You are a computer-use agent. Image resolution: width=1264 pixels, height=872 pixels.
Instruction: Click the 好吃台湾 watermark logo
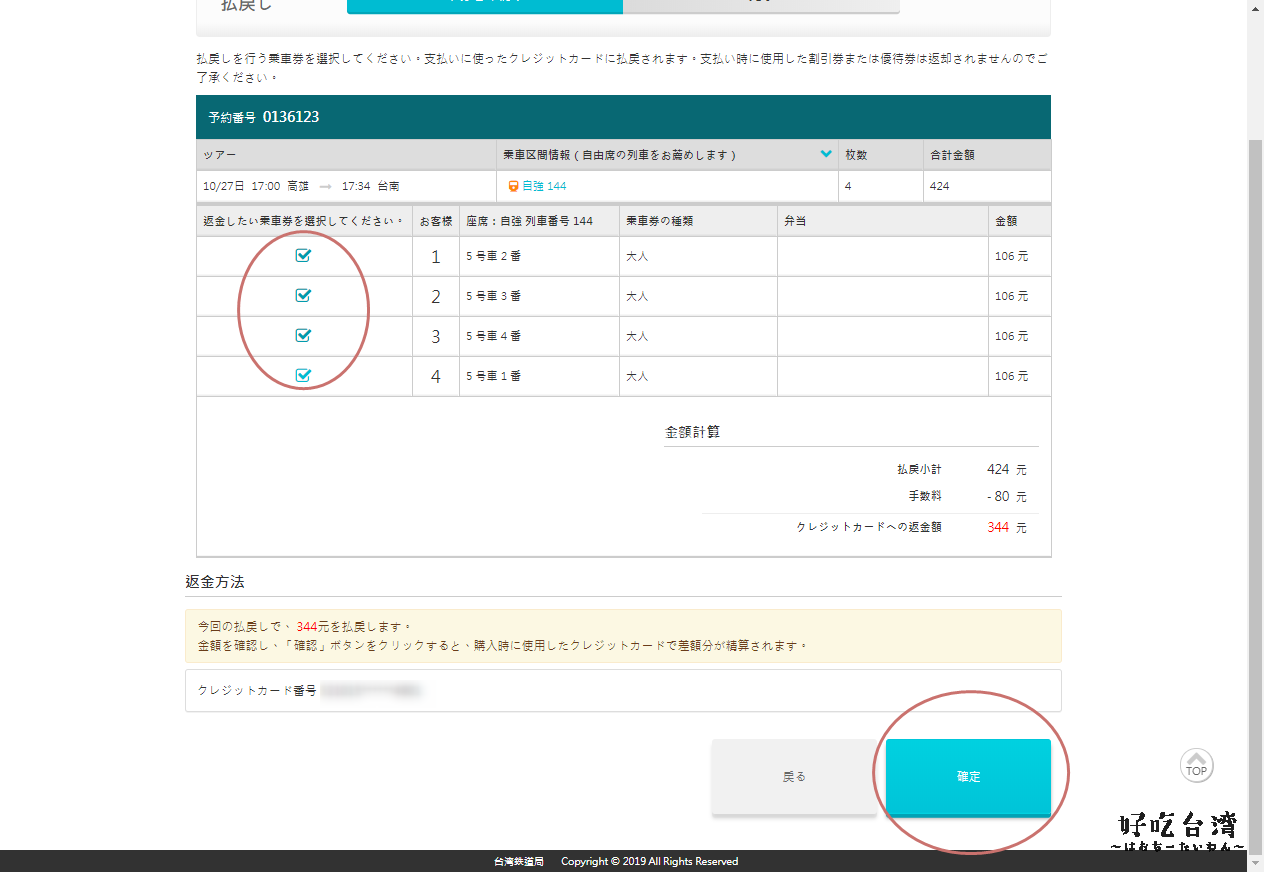1178,830
